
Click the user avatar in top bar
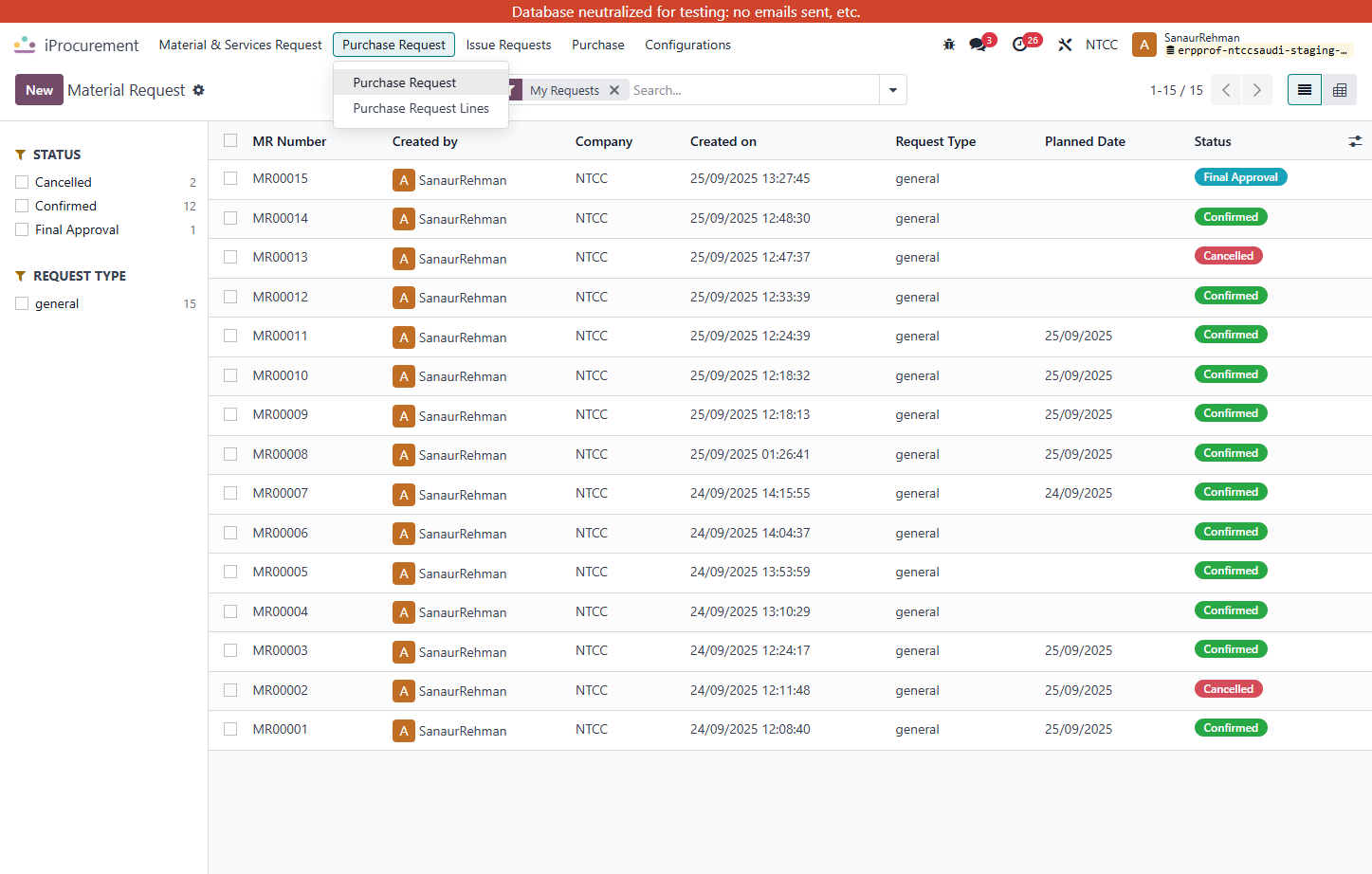point(1144,45)
